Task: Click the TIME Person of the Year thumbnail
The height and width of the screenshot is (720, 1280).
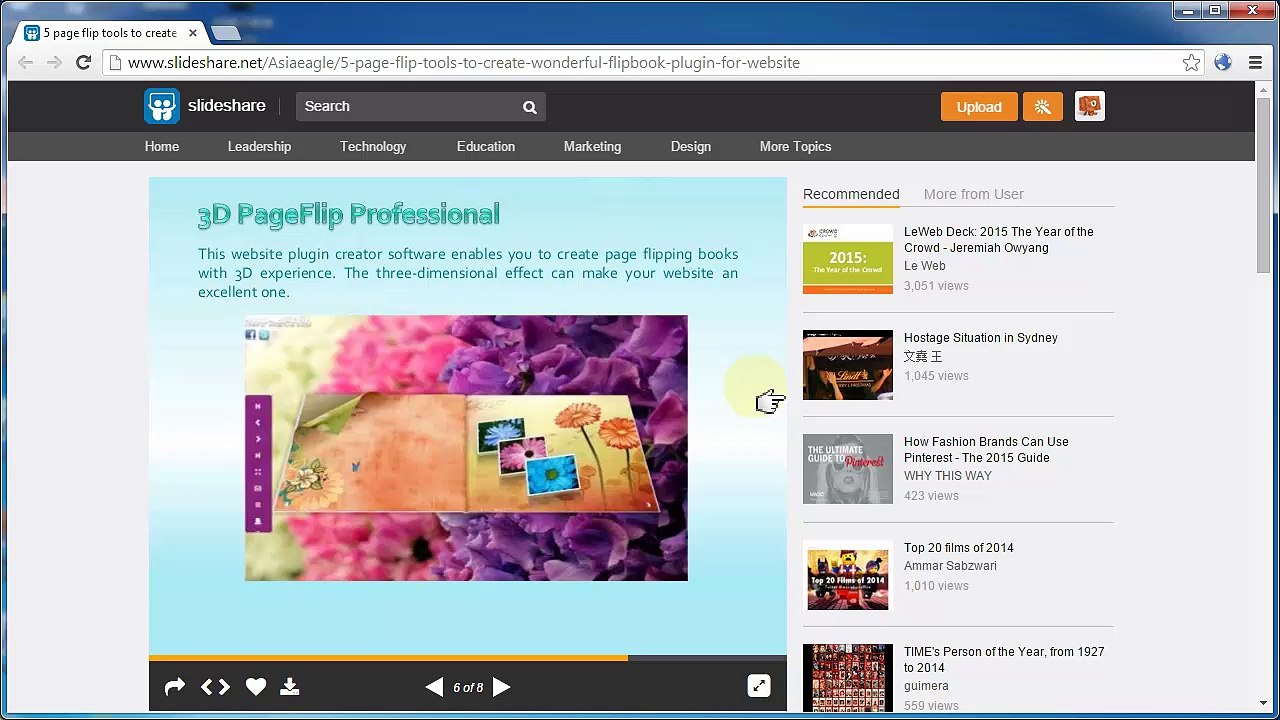Action: [x=848, y=678]
